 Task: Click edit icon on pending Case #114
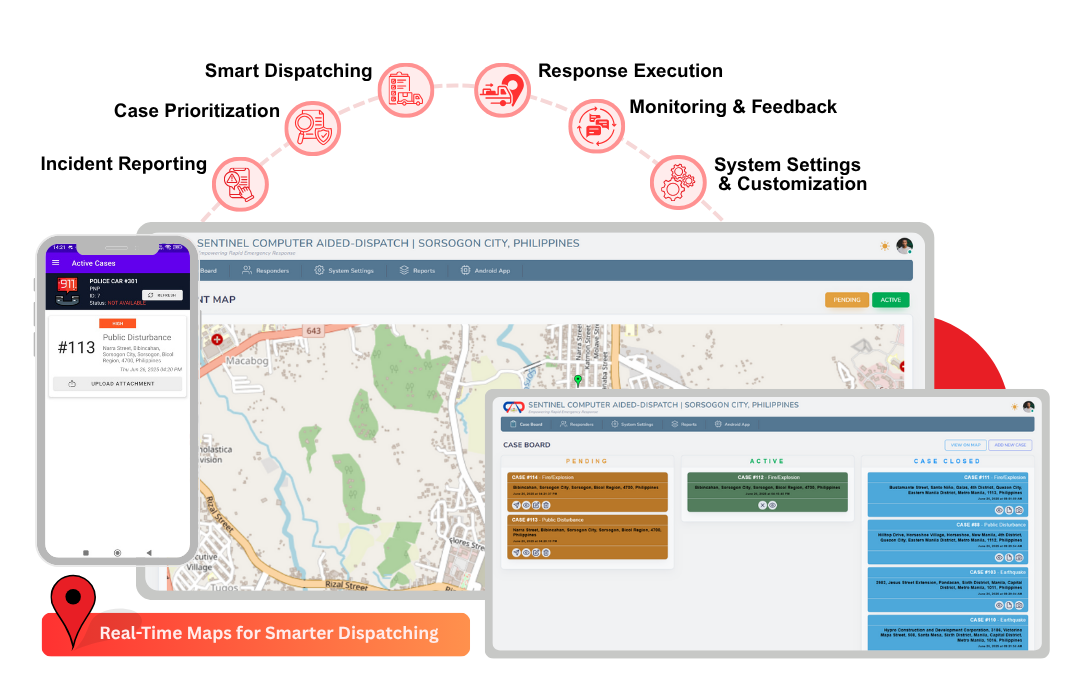pyautogui.click(x=536, y=505)
